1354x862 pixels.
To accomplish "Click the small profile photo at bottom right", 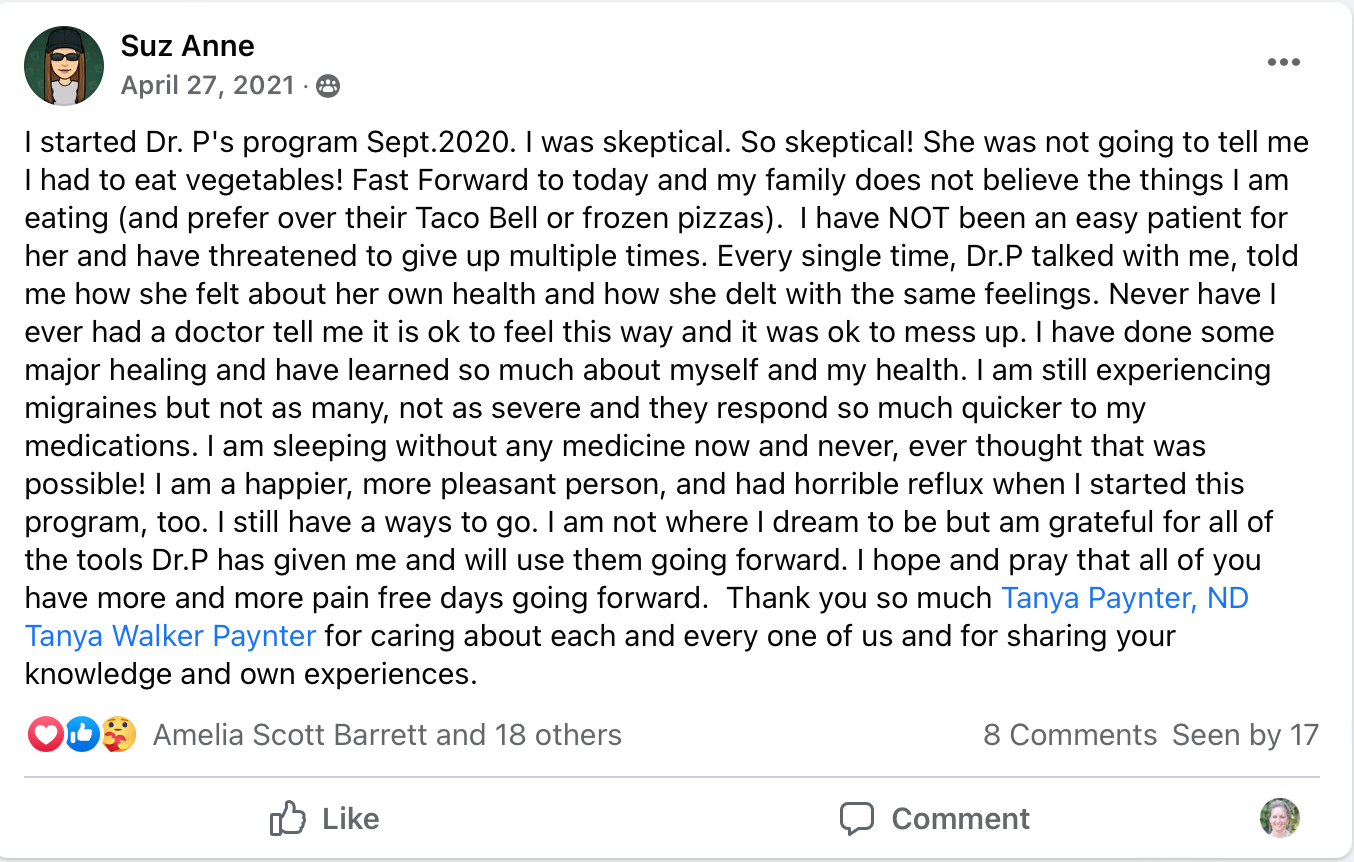I will click(x=1279, y=818).
